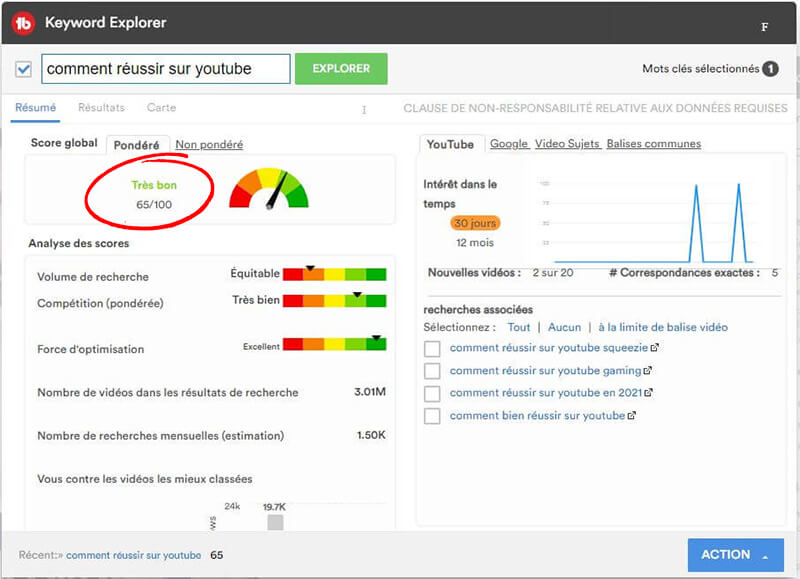
Task: Open 'comment réussir sur youtube squeezie' link
Action: coord(548,348)
